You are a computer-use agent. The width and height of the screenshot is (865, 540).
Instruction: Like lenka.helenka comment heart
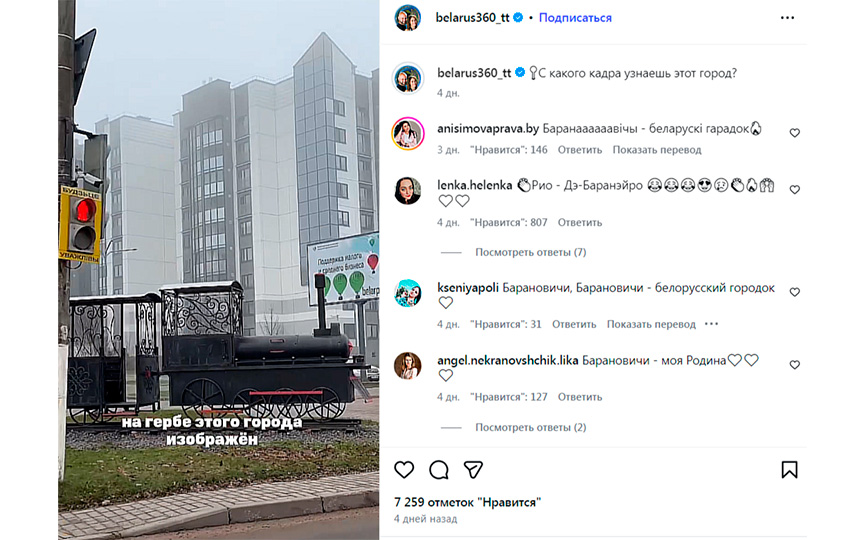[794, 190]
